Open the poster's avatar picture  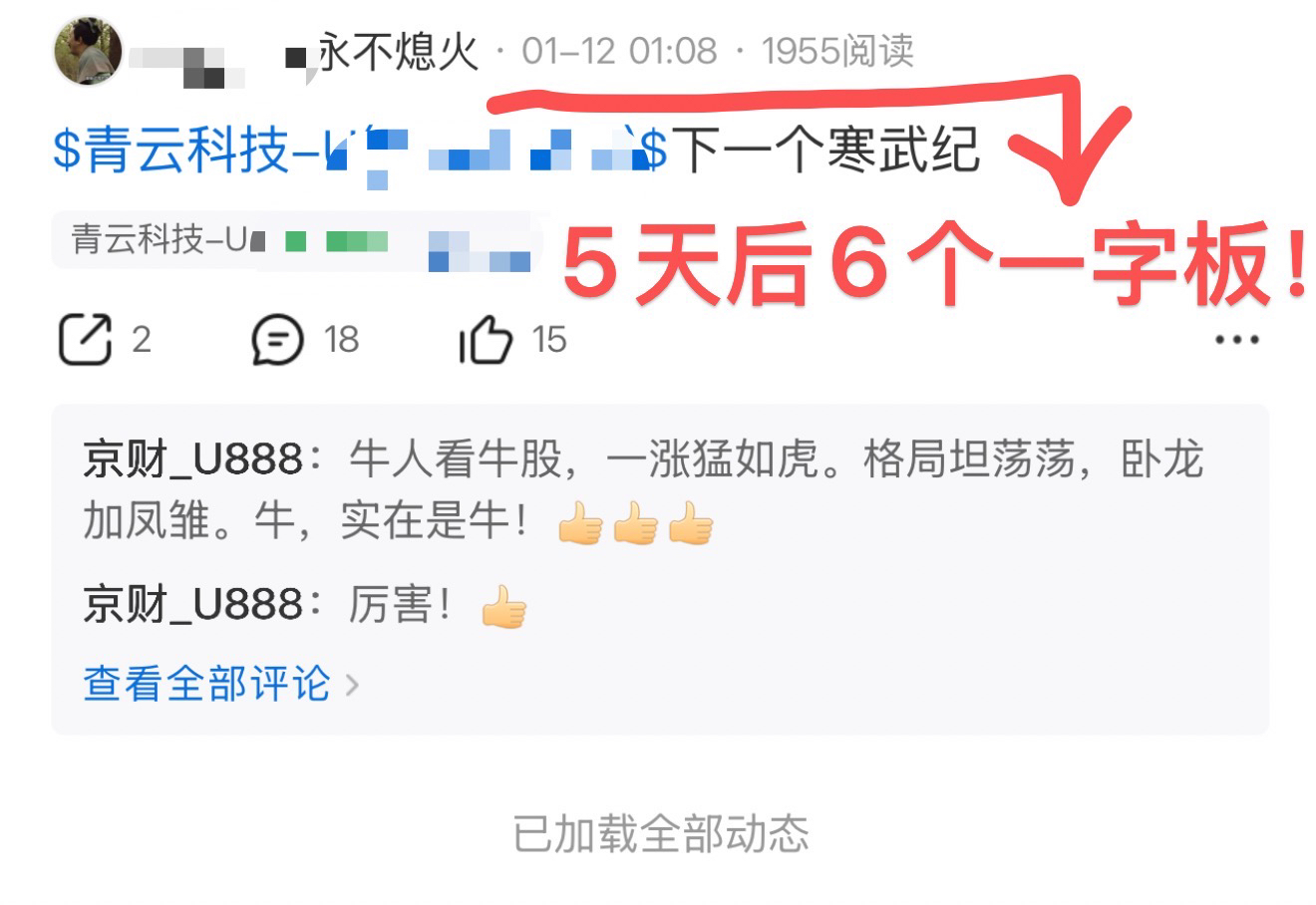[x=88, y=52]
